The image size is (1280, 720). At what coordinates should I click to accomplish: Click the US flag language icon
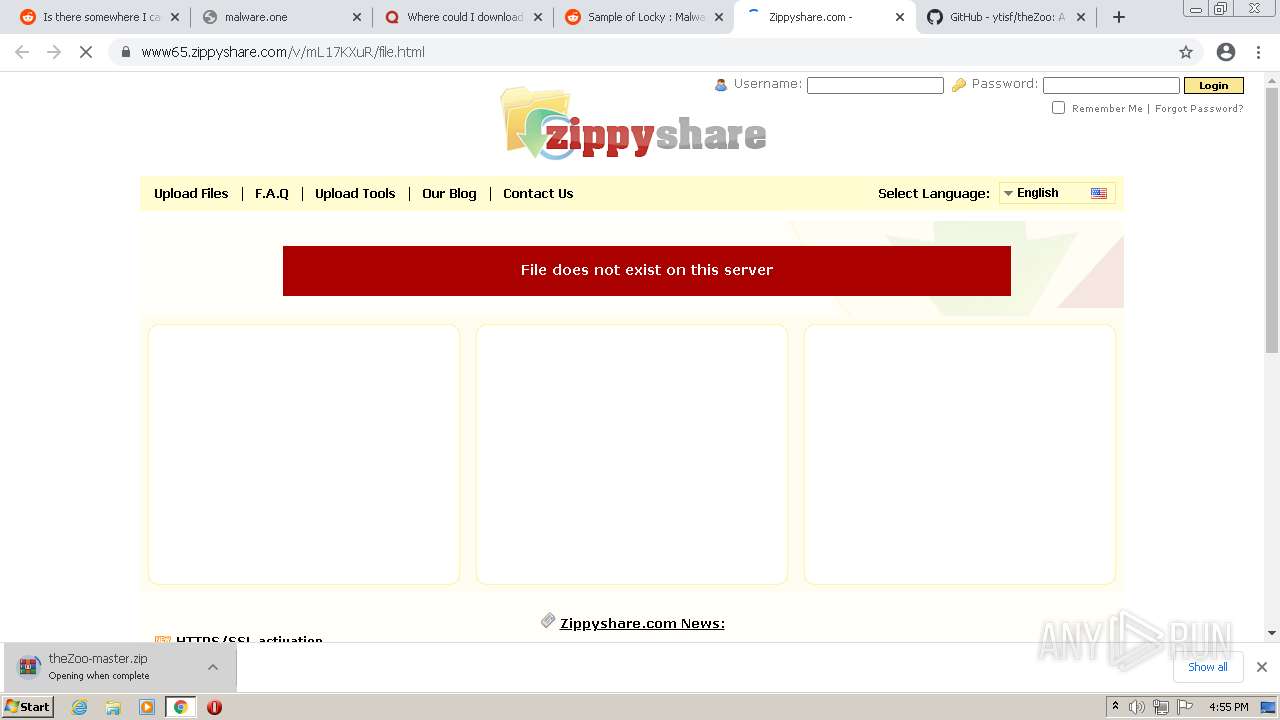point(1099,193)
